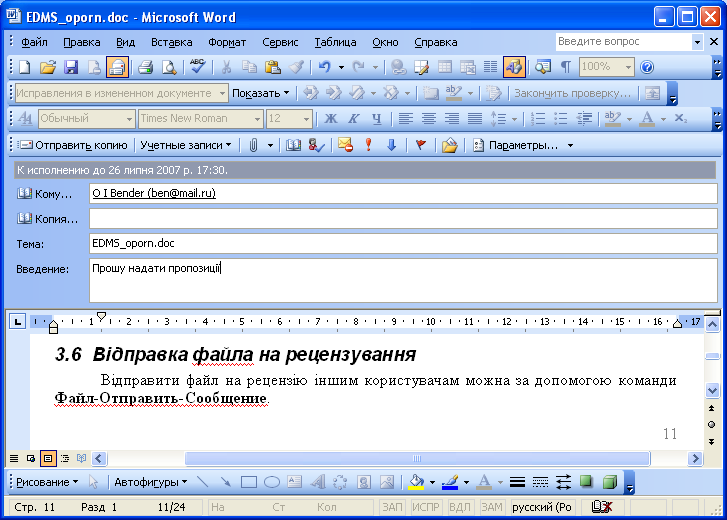
Task: Click the Кому... button
Action: (45, 194)
